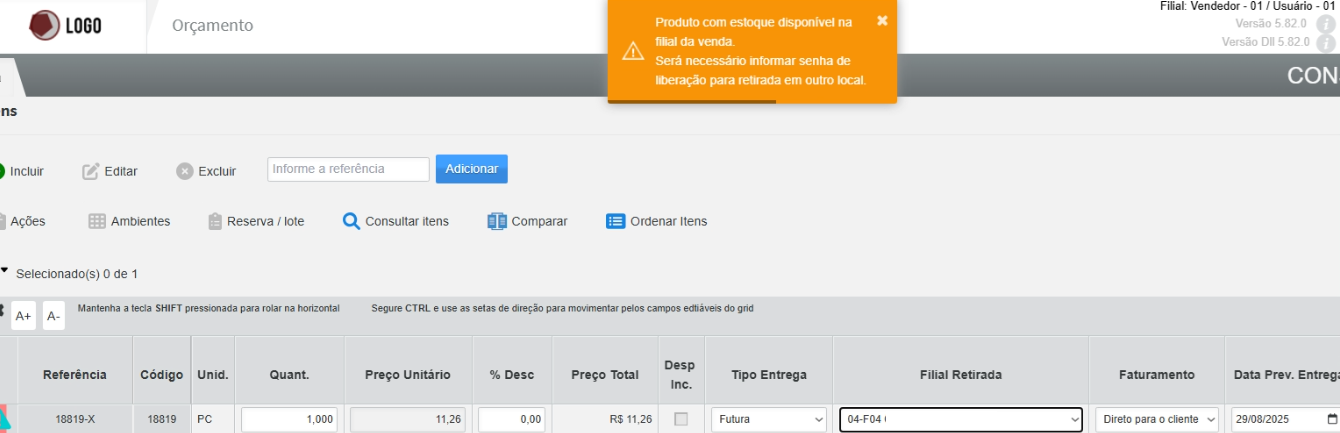Click the Comparar columns icon

497,221
